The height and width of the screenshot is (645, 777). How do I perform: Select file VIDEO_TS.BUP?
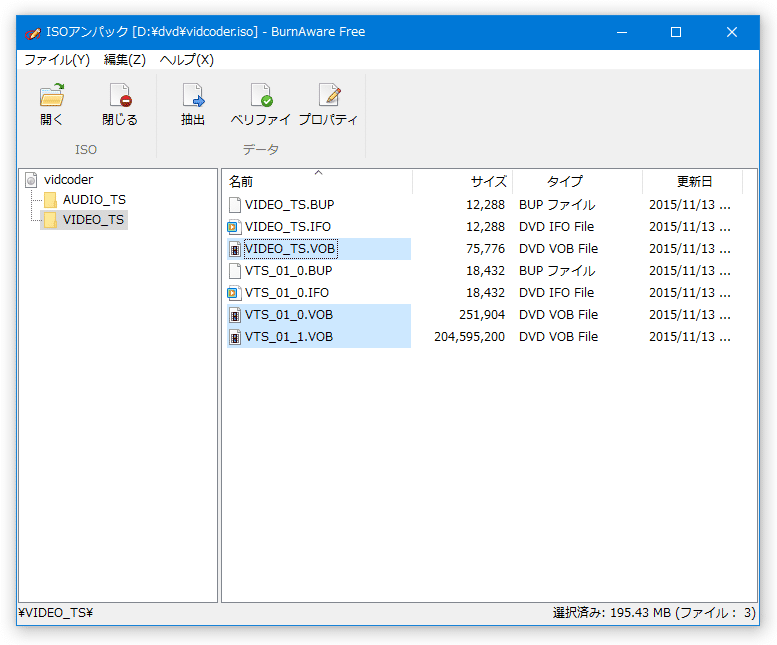[289, 205]
